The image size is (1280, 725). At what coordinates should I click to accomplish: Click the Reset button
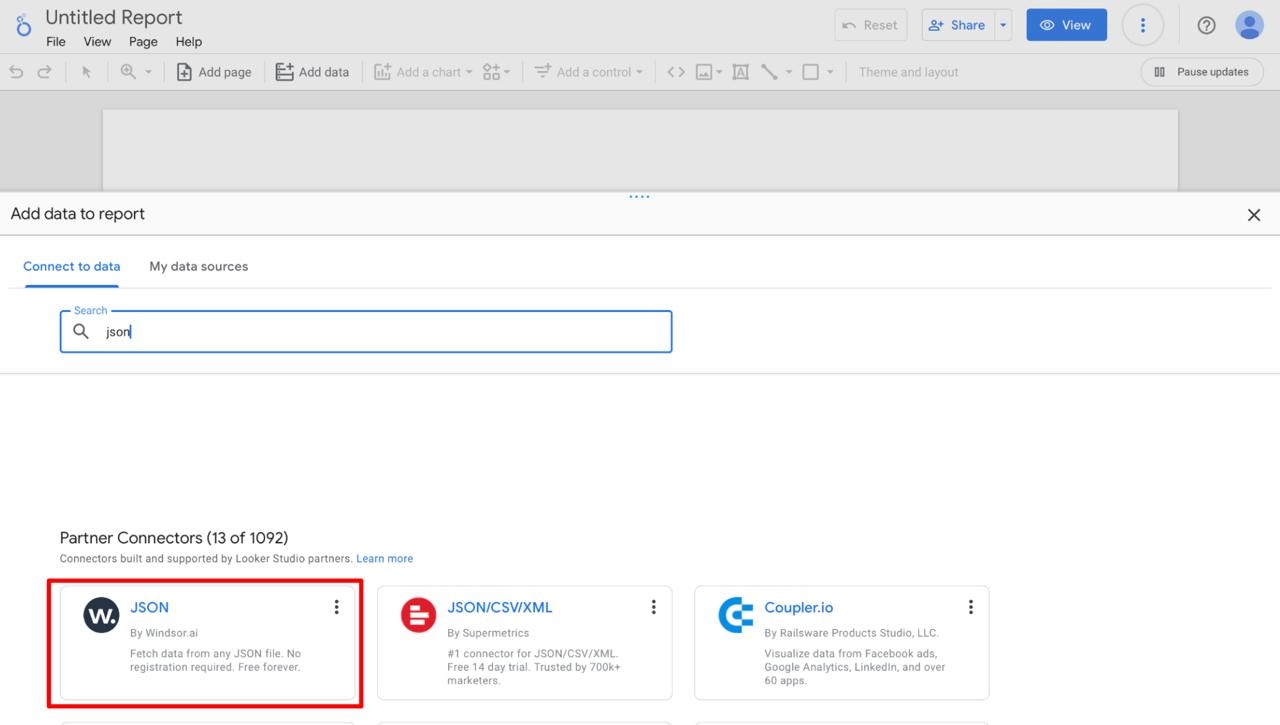coord(870,25)
